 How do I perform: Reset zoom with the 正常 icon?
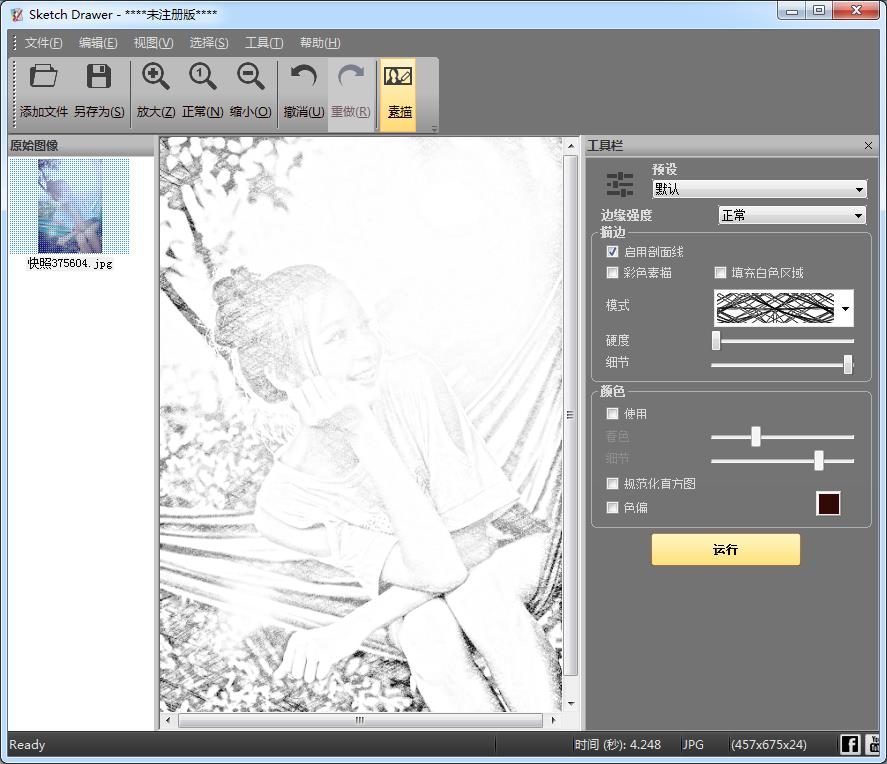click(x=202, y=77)
